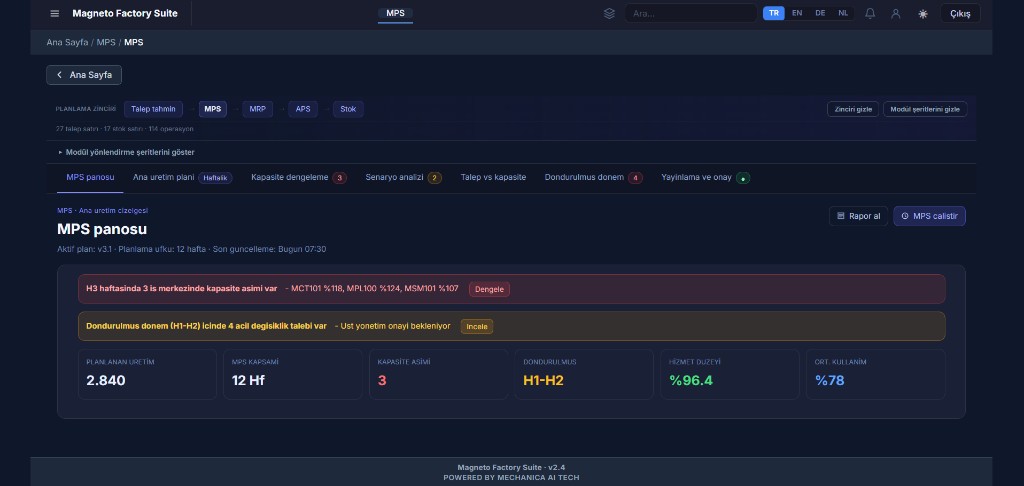
Task: Toggle the sun light/dark theme icon
Action: (x=922, y=14)
